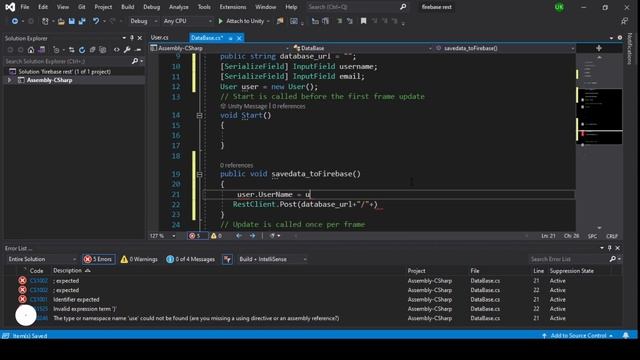
Task: Click Solution Explorer Home icon
Action: tap(31, 50)
